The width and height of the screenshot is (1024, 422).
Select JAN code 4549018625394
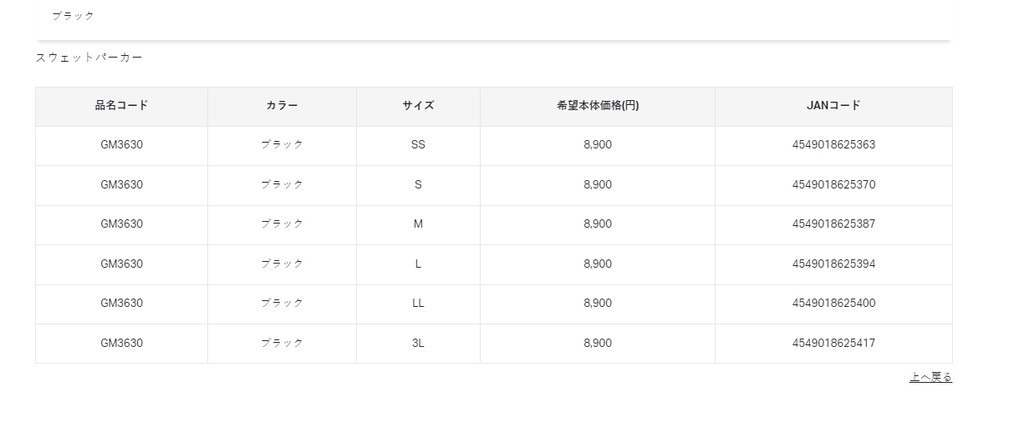pyautogui.click(x=833, y=264)
